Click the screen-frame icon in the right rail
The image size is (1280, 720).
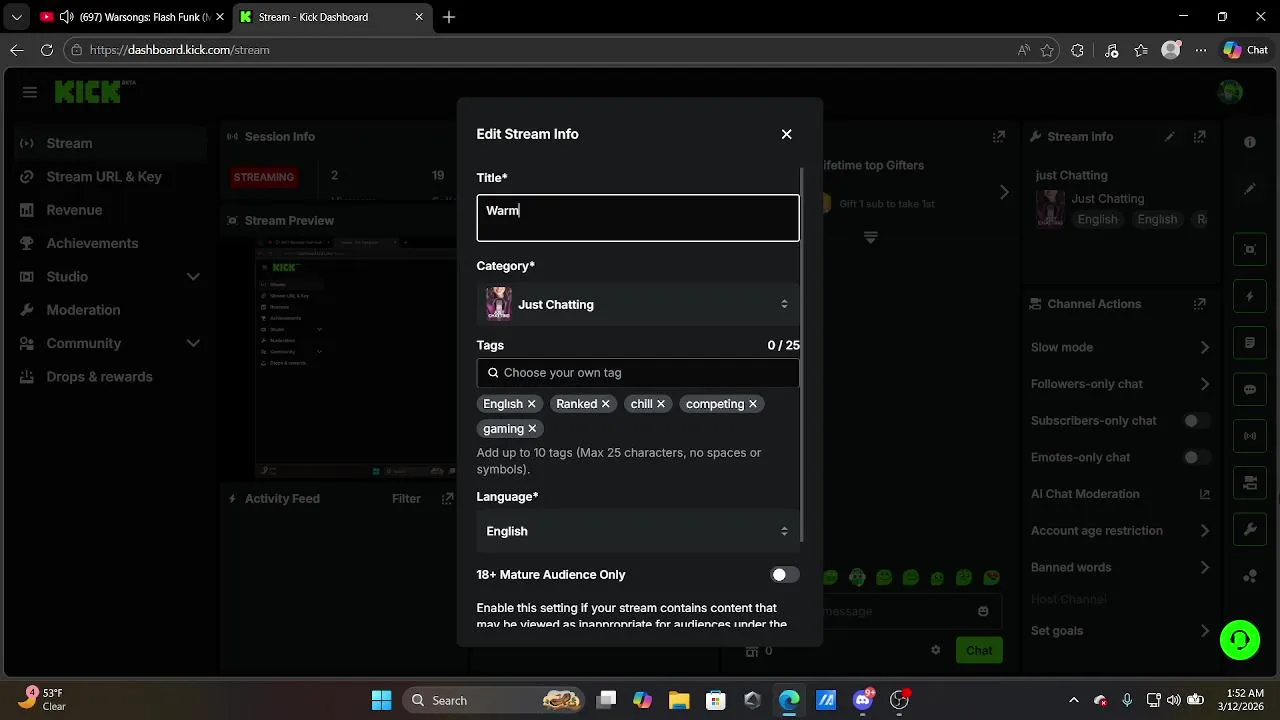(x=1249, y=250)
